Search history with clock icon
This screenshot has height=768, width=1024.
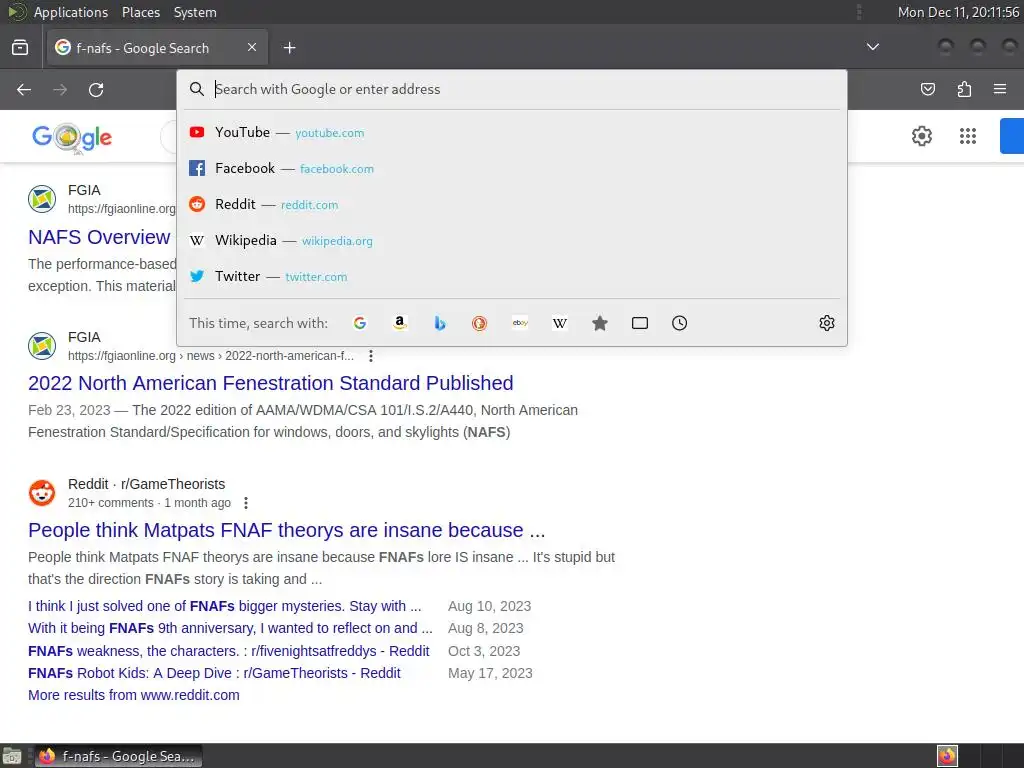tap(679, 323)
